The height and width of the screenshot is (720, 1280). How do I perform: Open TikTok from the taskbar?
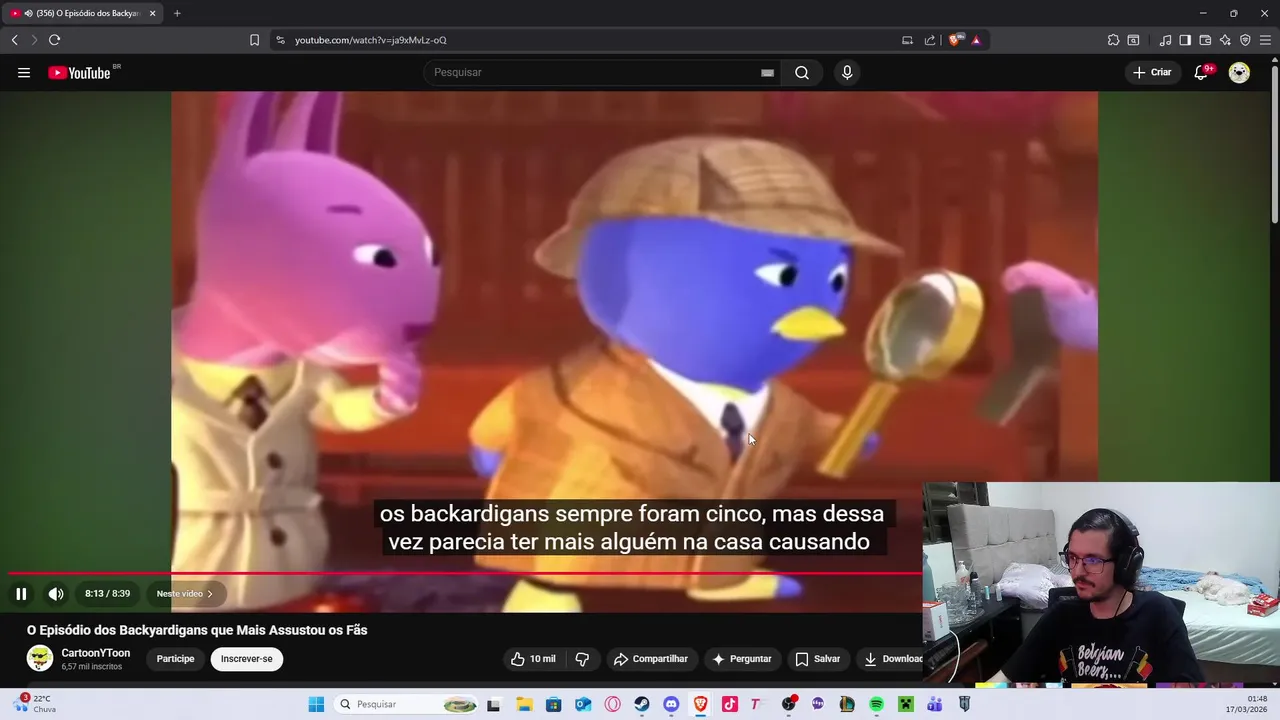(730, 704)
